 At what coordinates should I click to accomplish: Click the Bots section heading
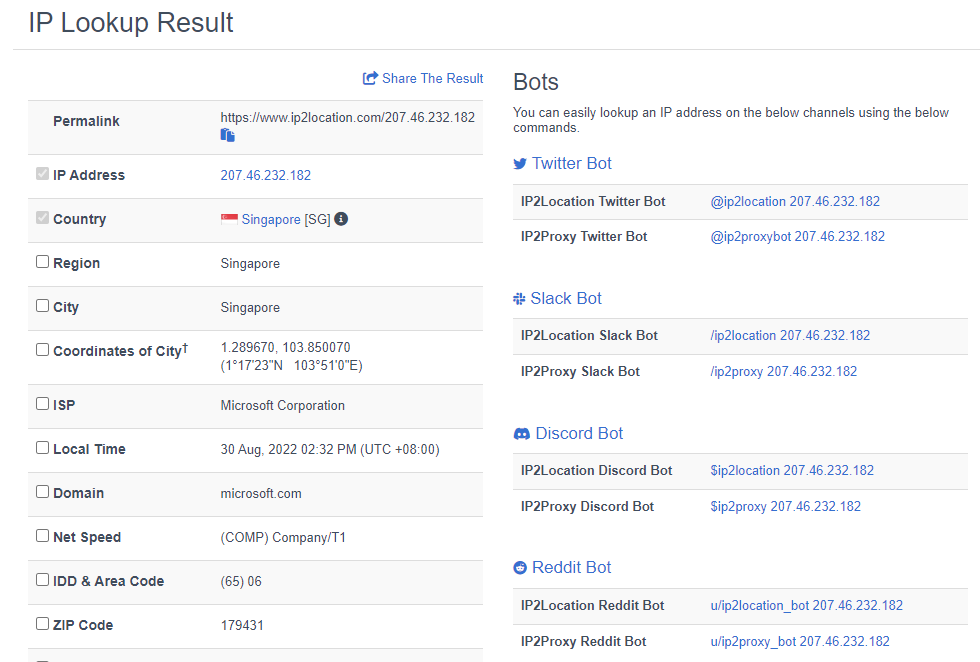tap(536, 82)
